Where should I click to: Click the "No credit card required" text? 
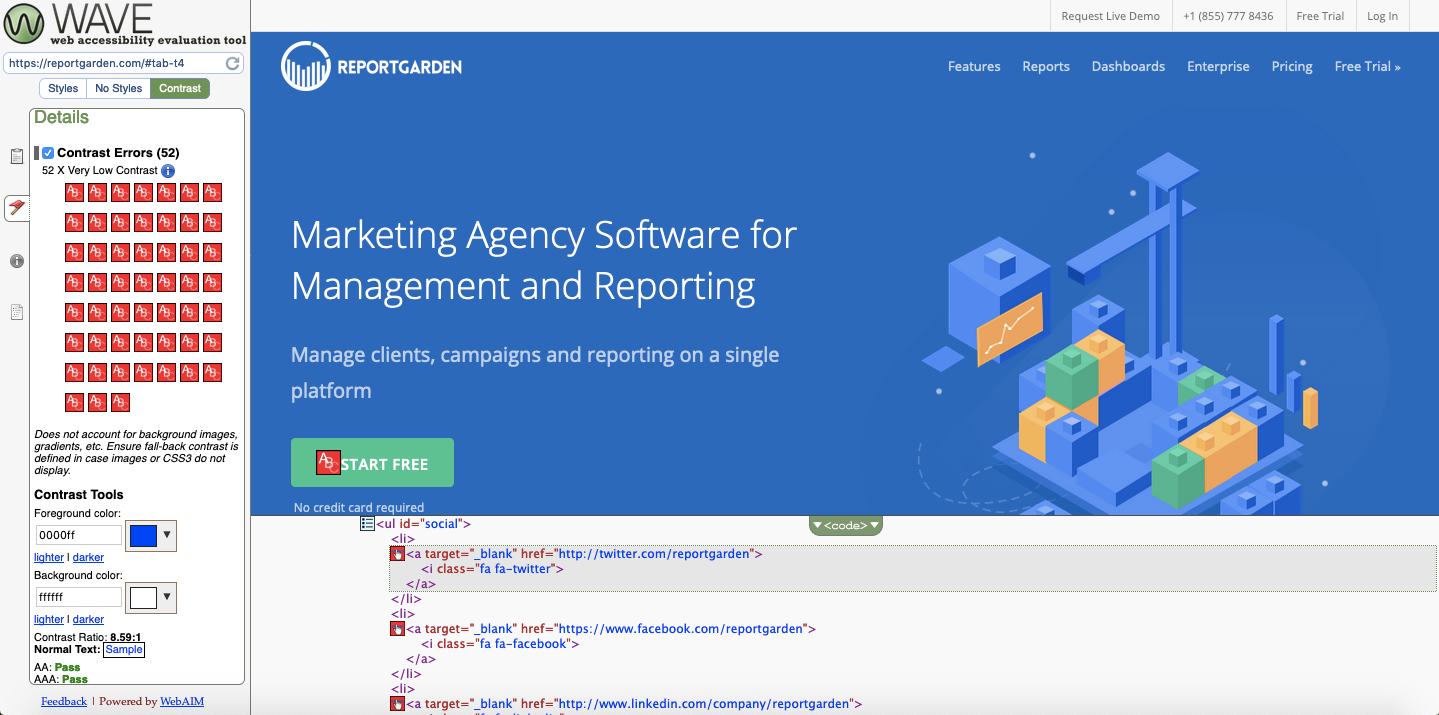coord(358,507)
